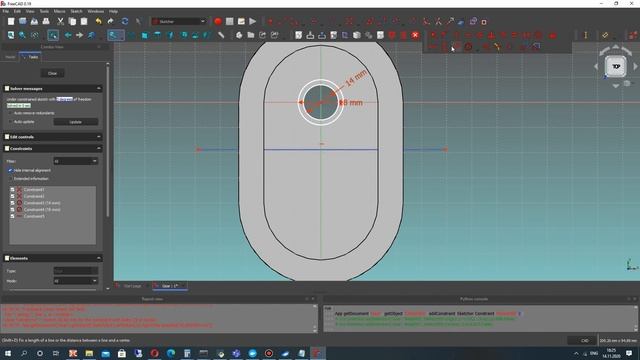Click the Elements Type input field
Image resolution: width=640 pixels, height=360 pixels.
pos(76,271)
